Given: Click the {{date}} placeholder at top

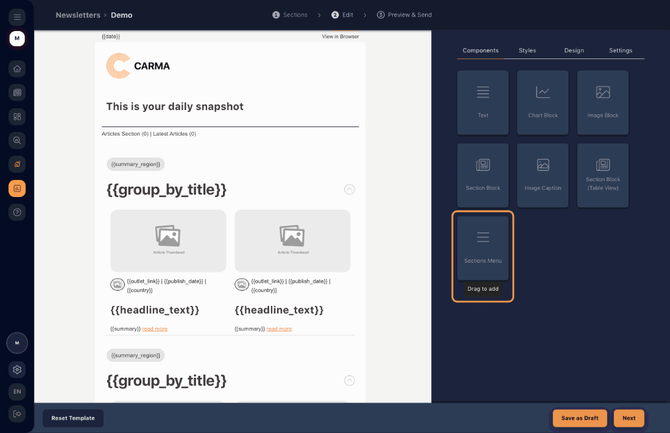Looking at the screenshot, I should (x=111, y=37).
